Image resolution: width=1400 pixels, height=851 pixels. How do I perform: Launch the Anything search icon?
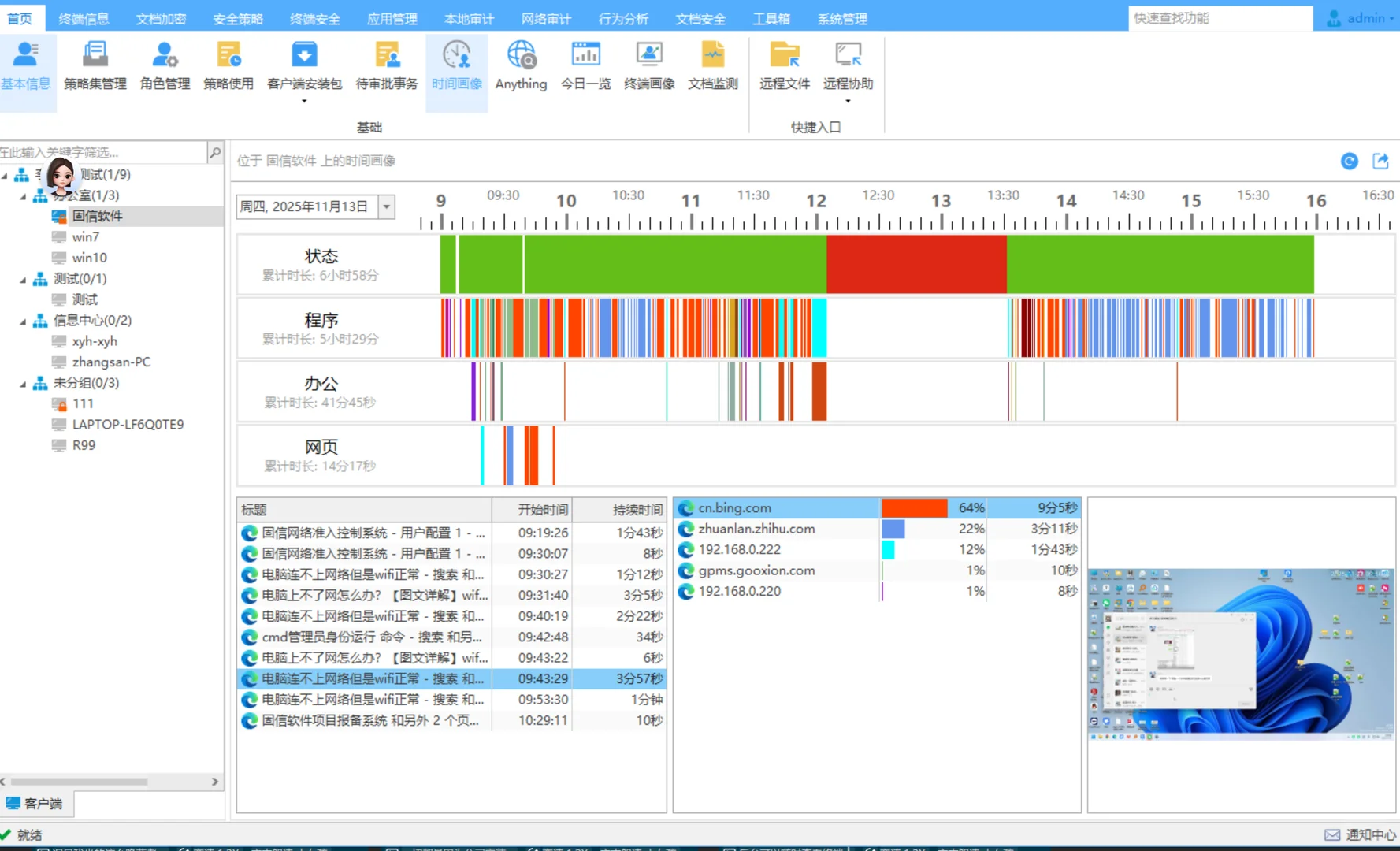[x=521, y=55]
